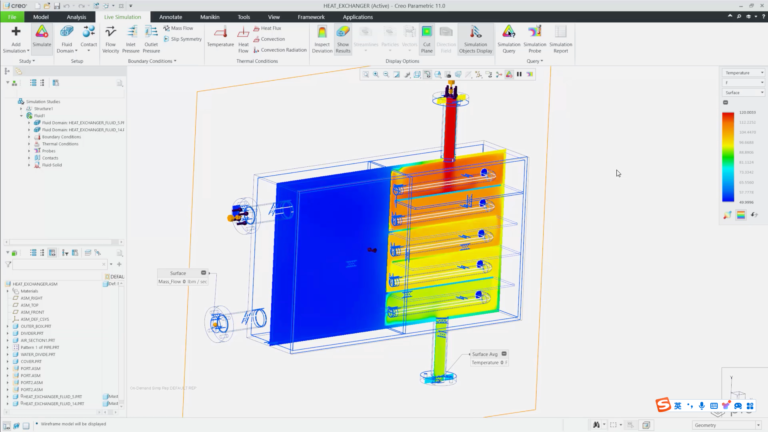Screen dimensions: 768x432
Task: Toggle the simulation icon in graphics toolbar
Action: [x=509, y=74]
